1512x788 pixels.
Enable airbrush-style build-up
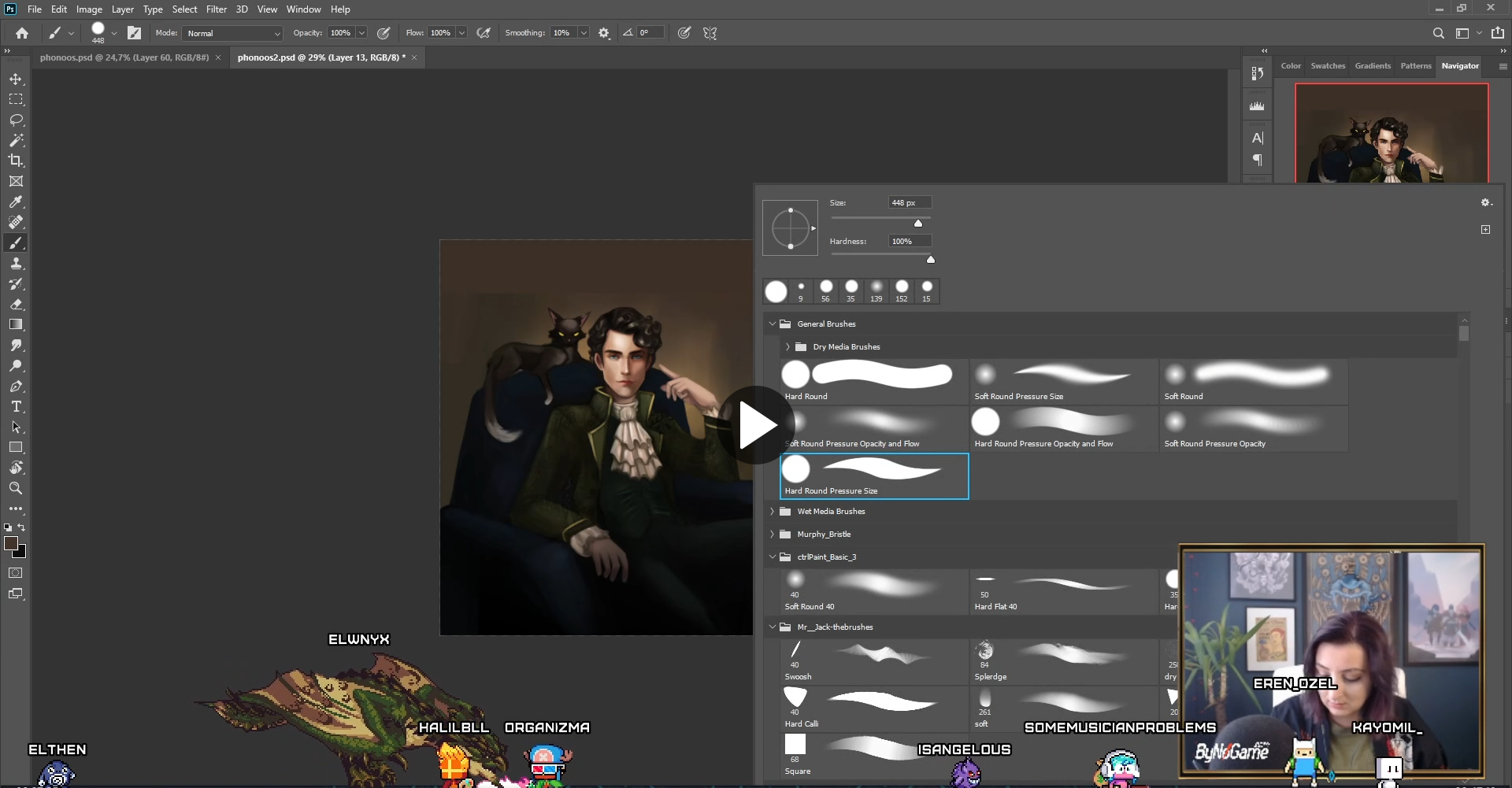pos(484,33)
